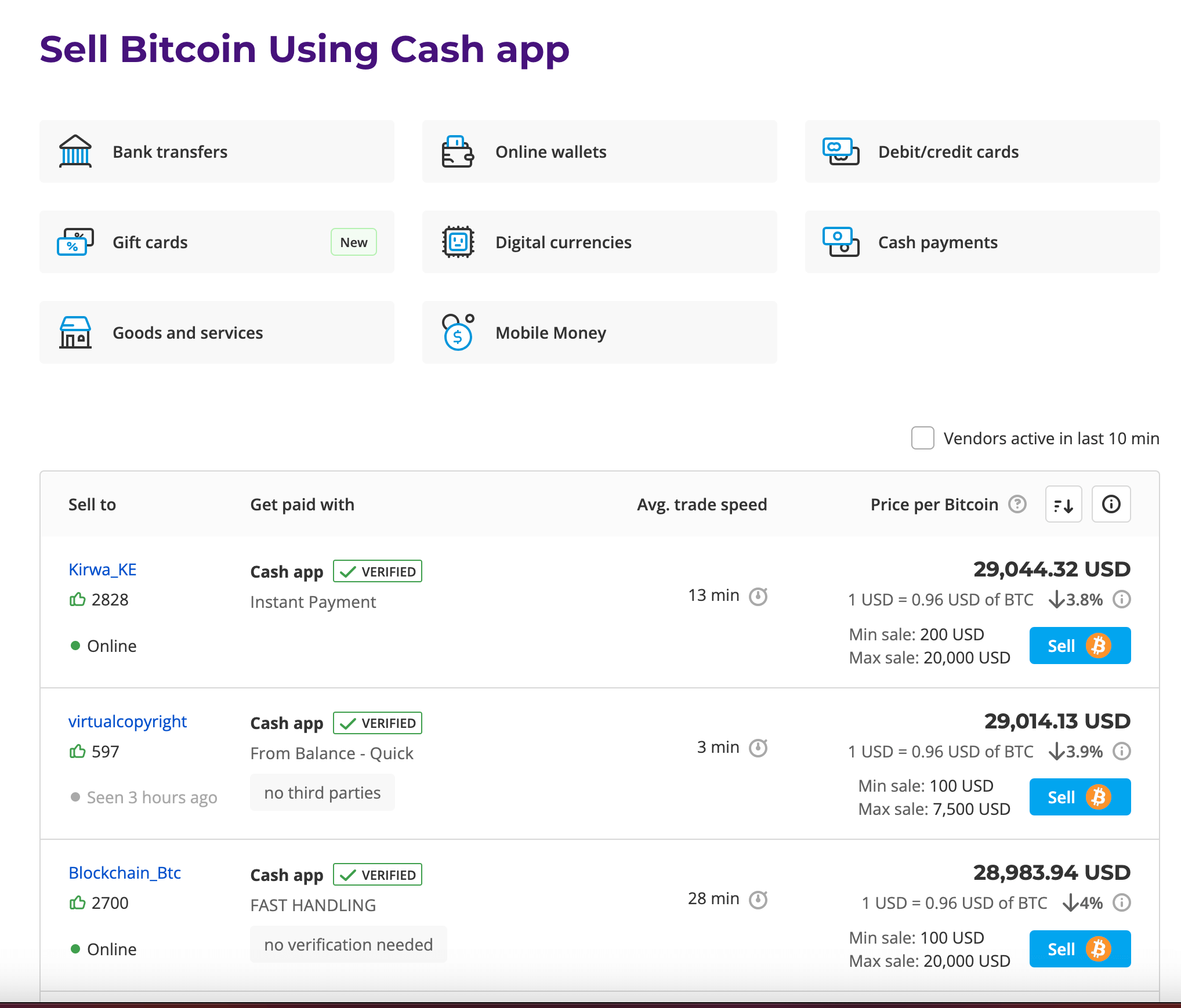Open the virtualcopyright vendor profile

(128, 721)
